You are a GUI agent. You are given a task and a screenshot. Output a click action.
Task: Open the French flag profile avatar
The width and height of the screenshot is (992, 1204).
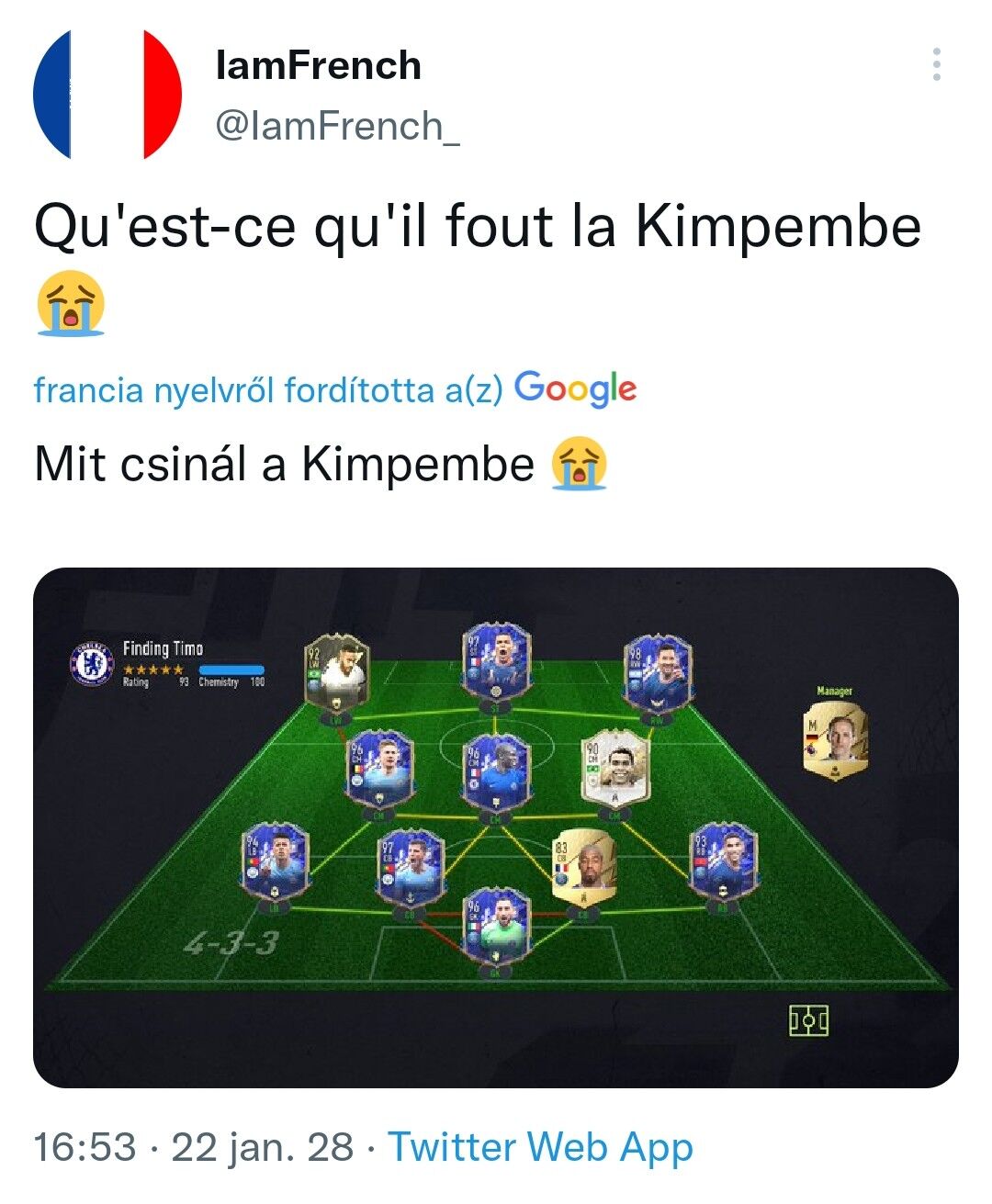coord(107,95)
